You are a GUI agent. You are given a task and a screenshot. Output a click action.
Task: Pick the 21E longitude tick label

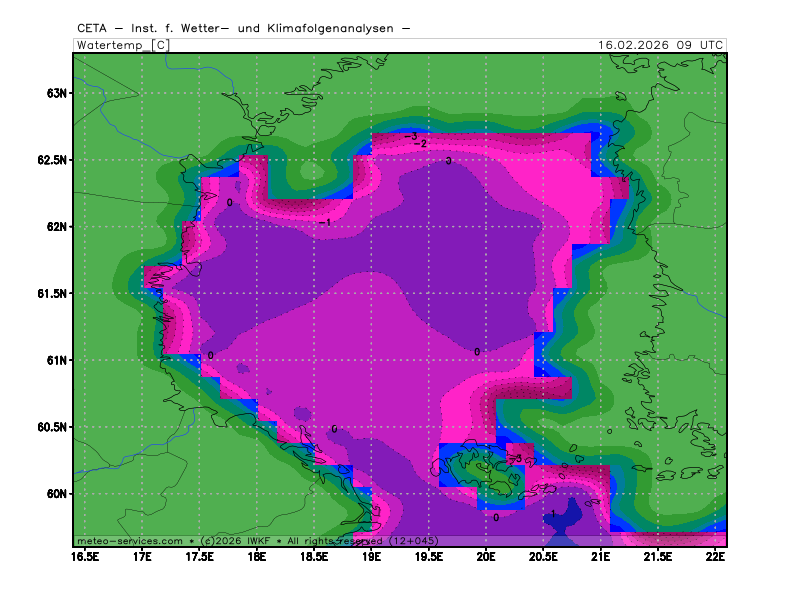click(601, 556)
